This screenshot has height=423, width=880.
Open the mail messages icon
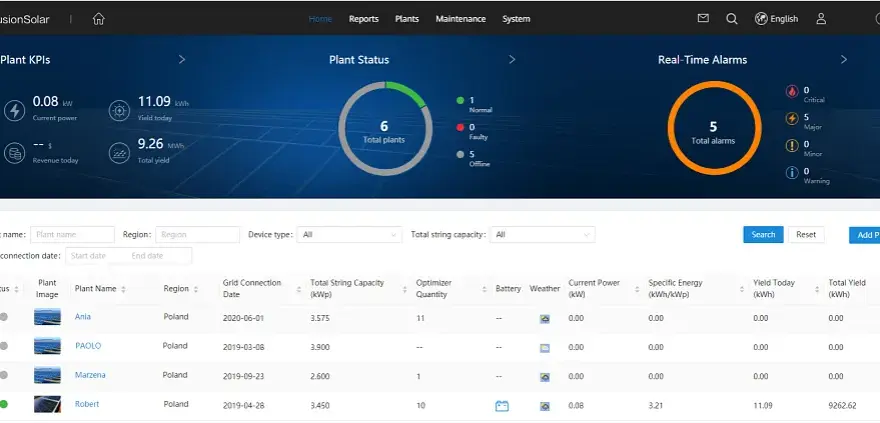pos(703,18)
